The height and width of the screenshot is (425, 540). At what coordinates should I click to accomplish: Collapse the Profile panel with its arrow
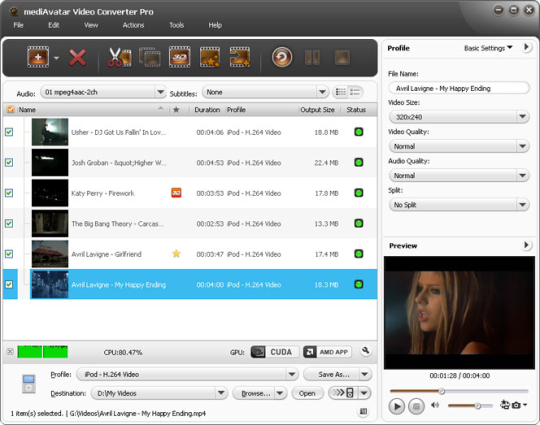click(x=526, y=47)
